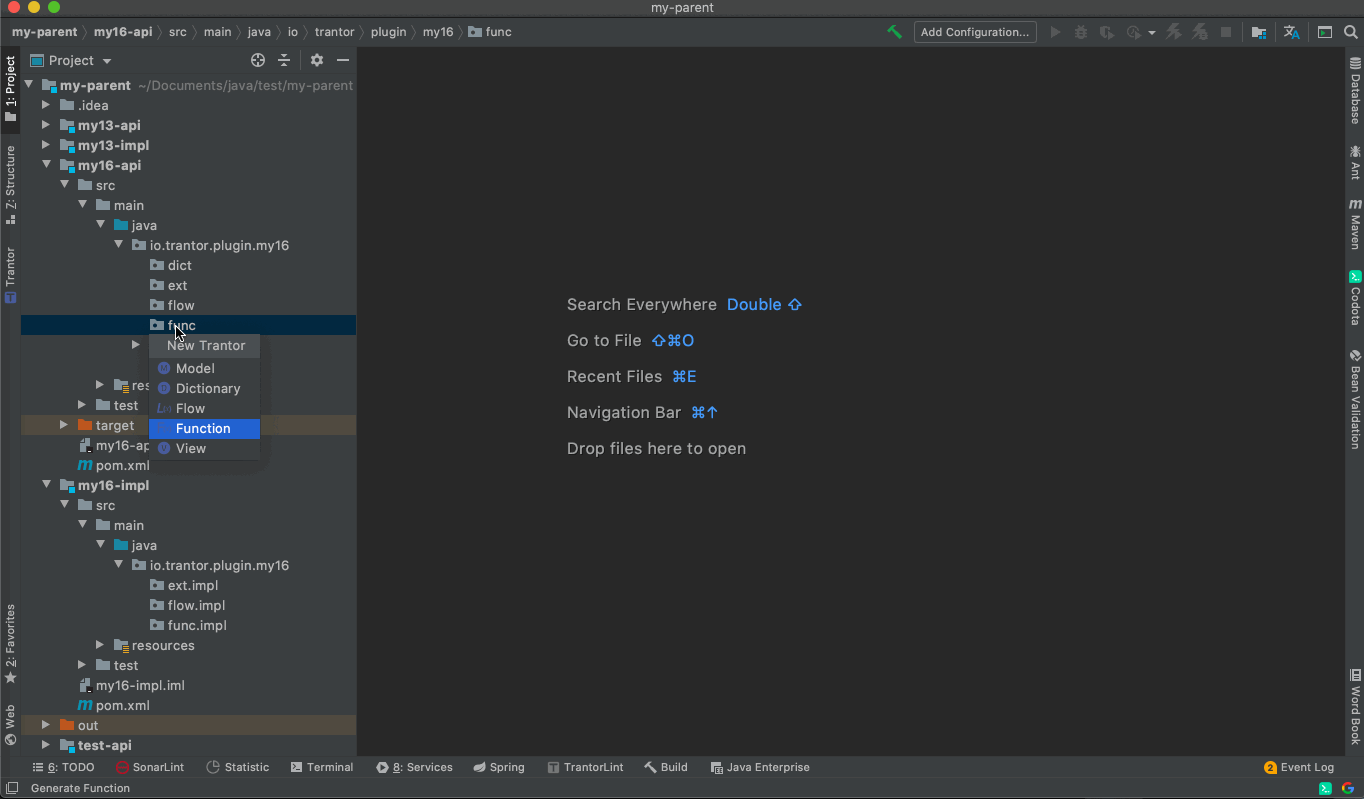
Task: Expand my13-impl module
Action: pos(45,145)
